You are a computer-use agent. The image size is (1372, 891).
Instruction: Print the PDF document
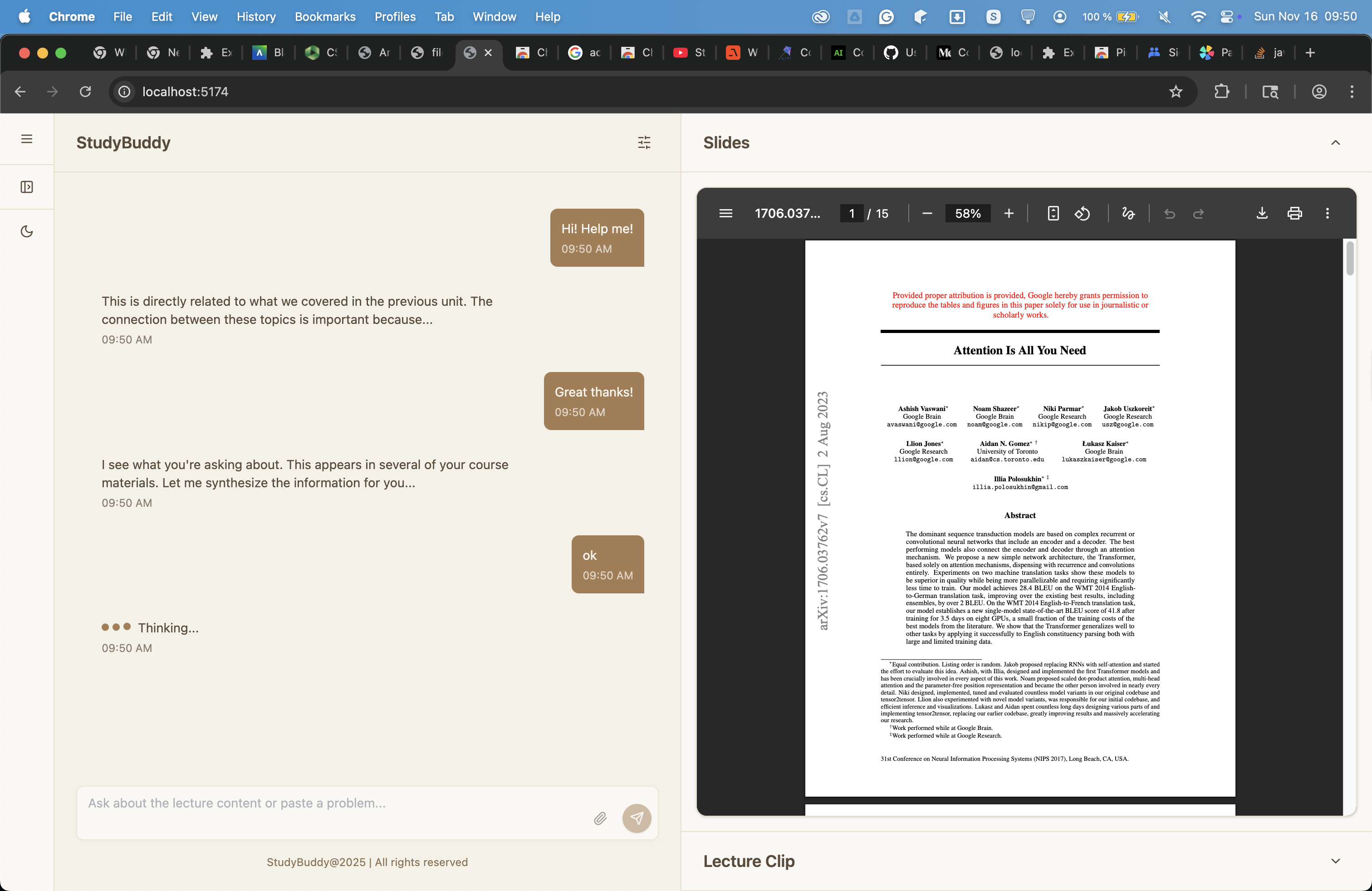(x=1294, y=213)
